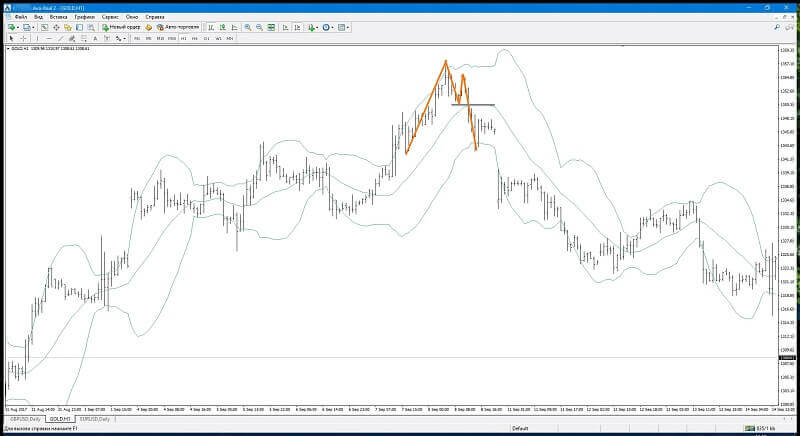The height and width of the screenshot is (436, 800).
Task: Switch timeframe to D1
Action: tap(207, 38)
